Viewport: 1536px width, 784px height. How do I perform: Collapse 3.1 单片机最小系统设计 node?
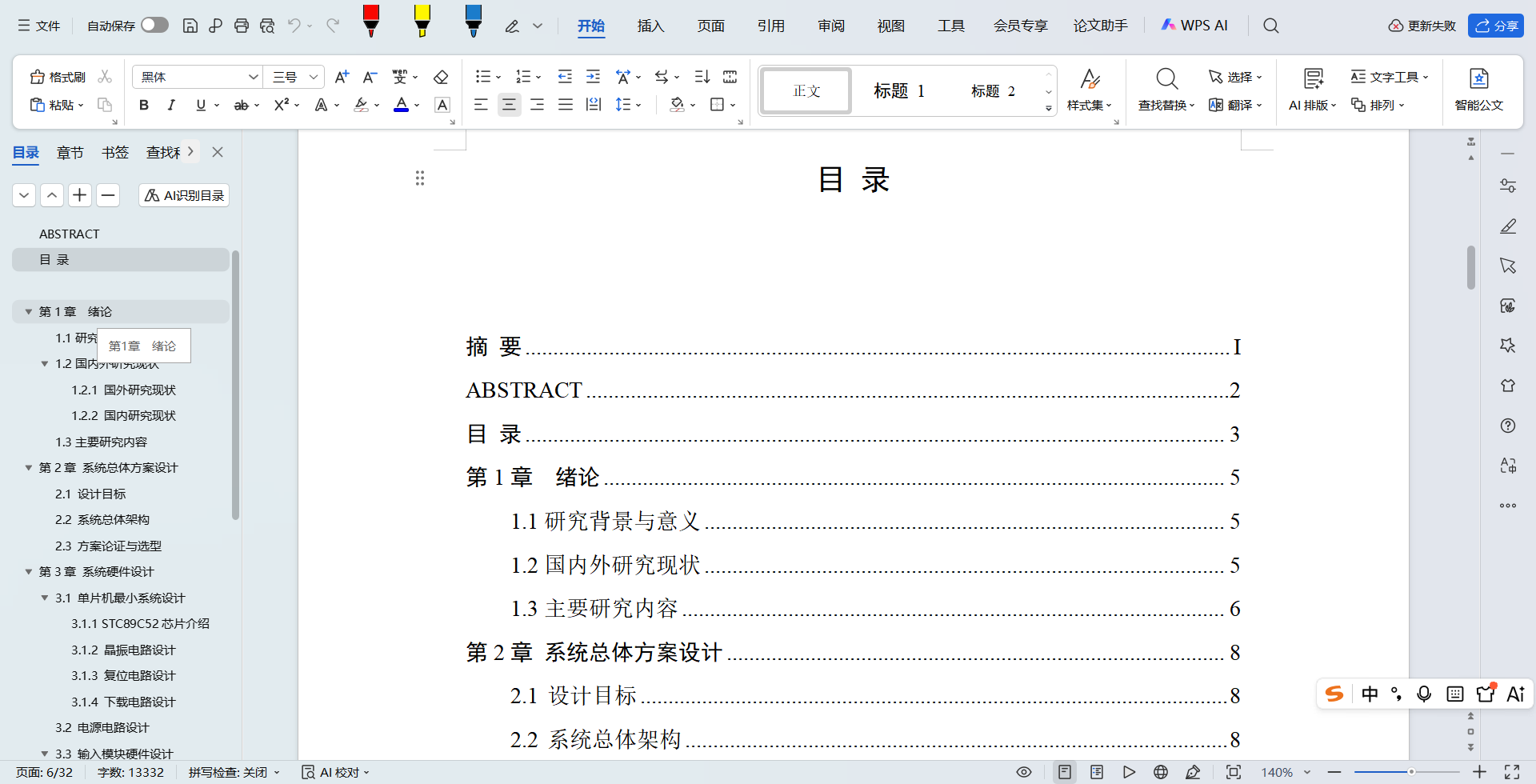45,598
